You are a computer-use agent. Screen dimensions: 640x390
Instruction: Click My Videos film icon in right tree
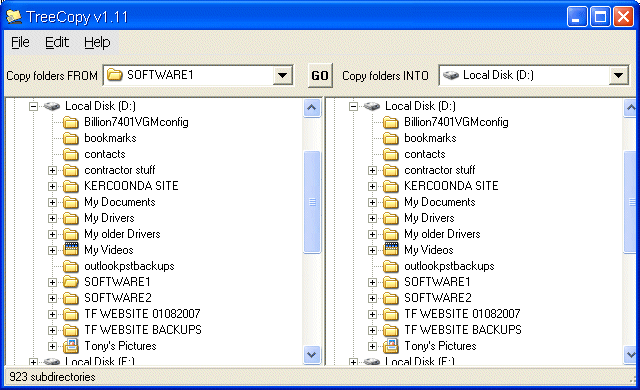391,249
